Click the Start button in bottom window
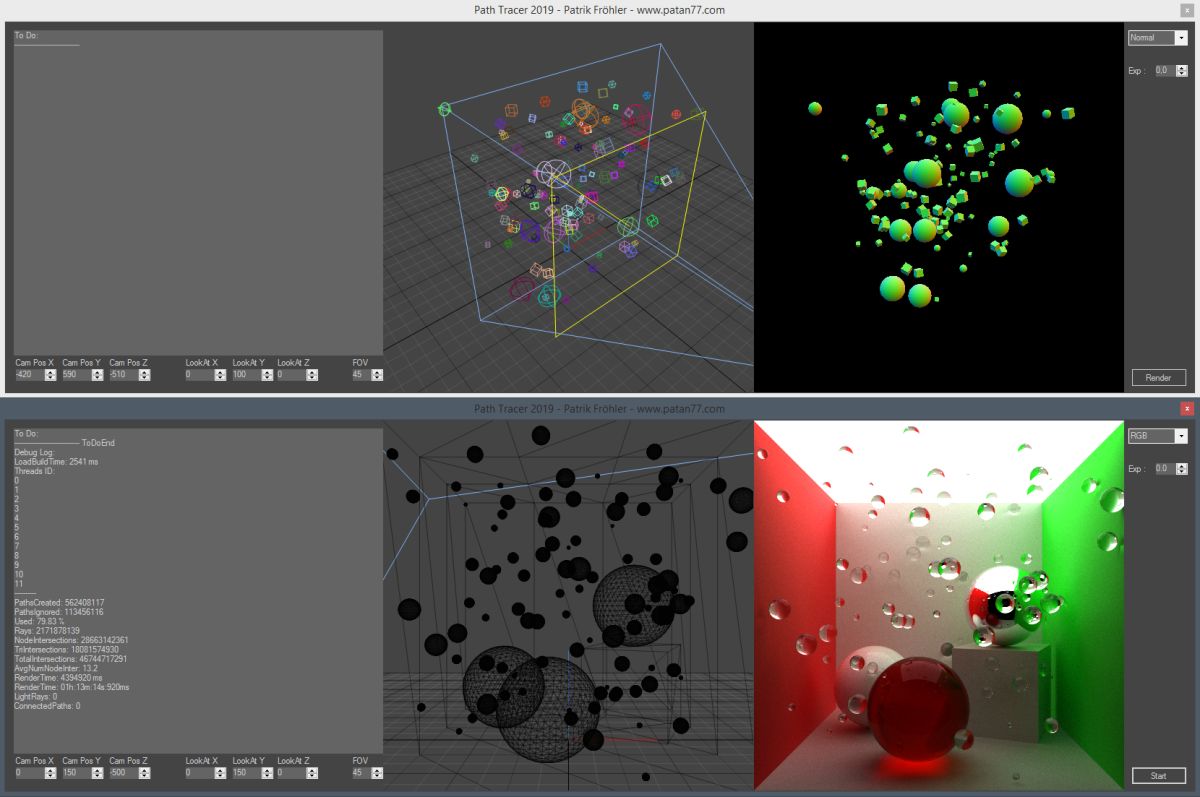Image resolution: width=1200 pixels, height=797 pixels. point(1158,775)
